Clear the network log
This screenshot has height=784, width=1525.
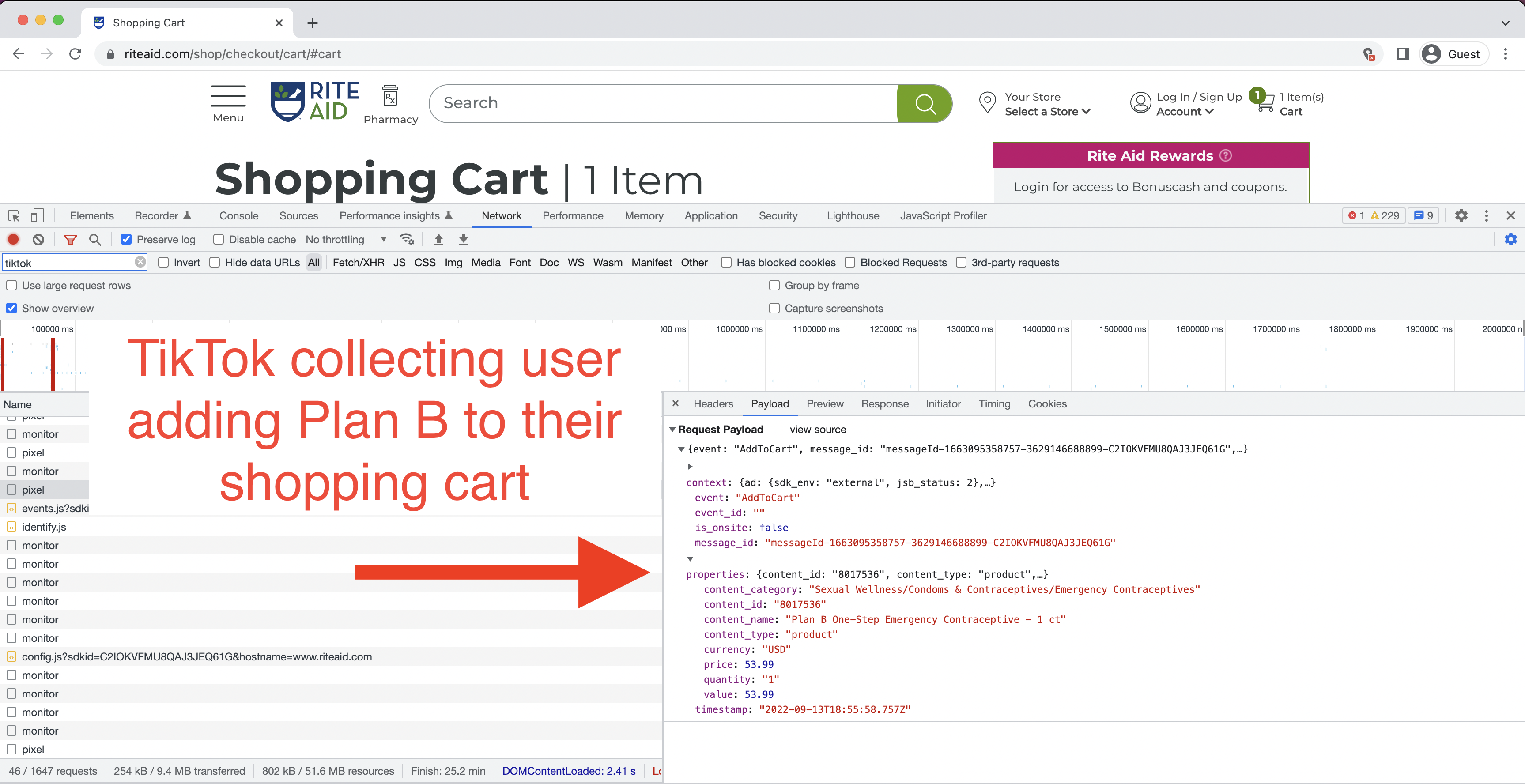coord(38,240)
